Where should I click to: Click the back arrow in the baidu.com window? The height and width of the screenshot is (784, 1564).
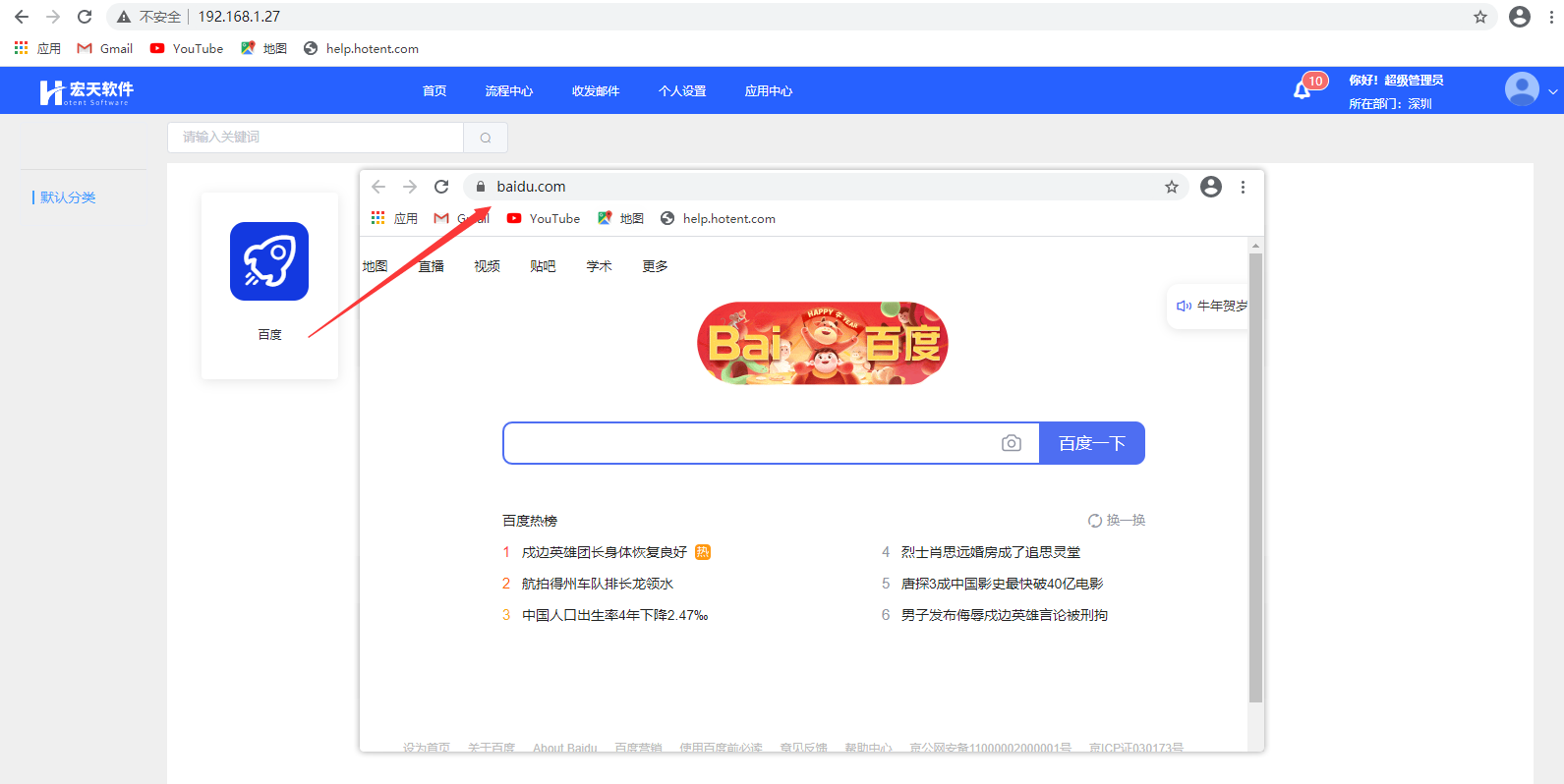[x=378, y=187]
